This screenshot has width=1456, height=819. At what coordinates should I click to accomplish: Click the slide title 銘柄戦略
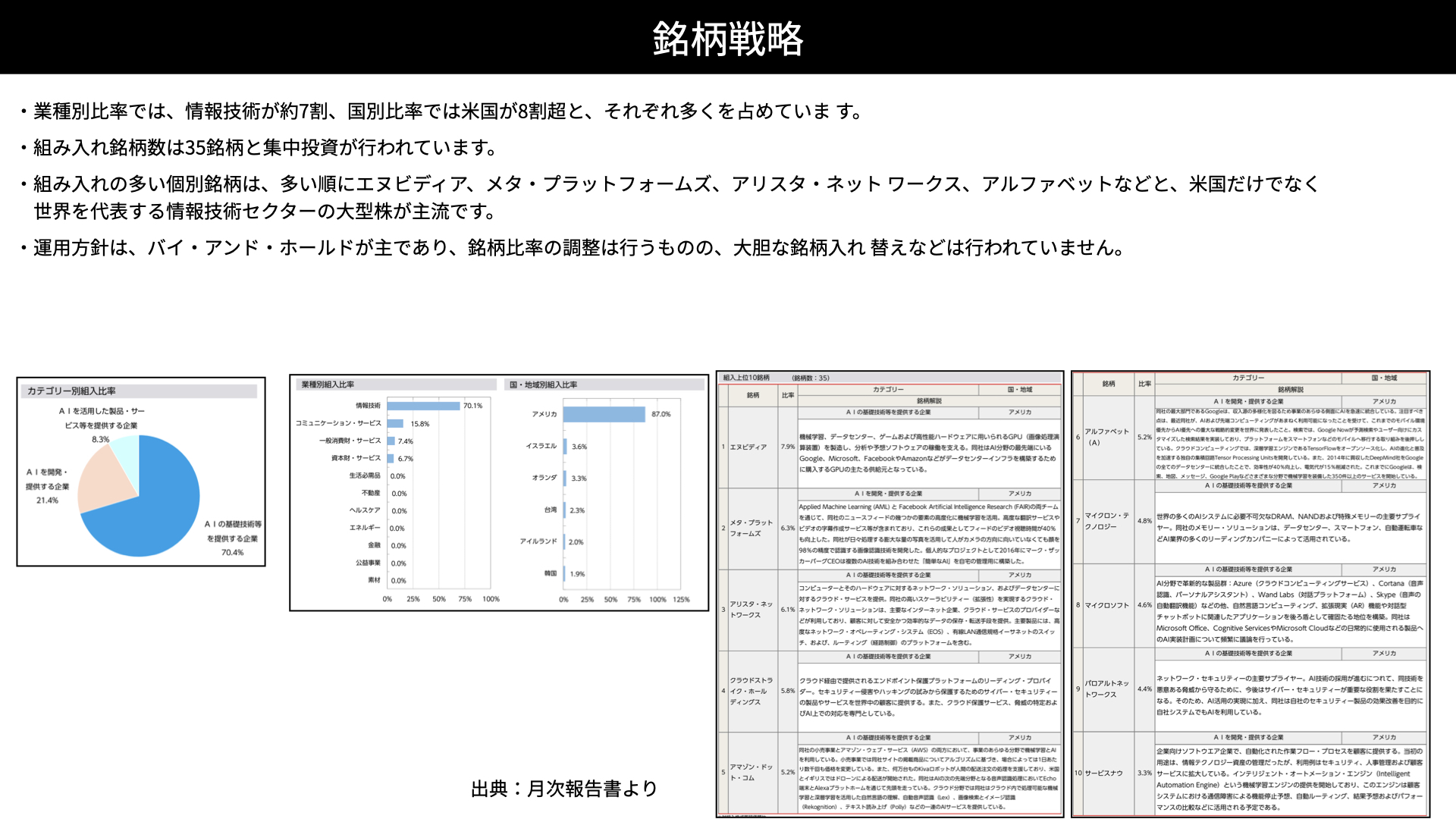(x=728, y=38)
